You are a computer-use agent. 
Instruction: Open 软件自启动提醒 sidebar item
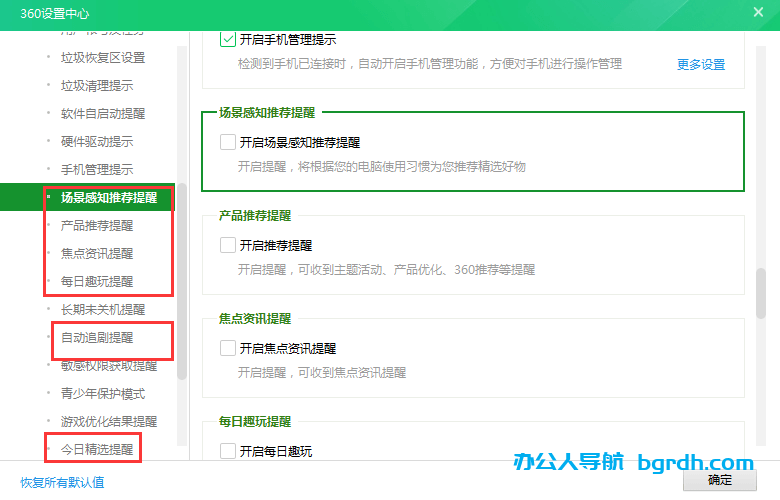[x=103, y=113]
